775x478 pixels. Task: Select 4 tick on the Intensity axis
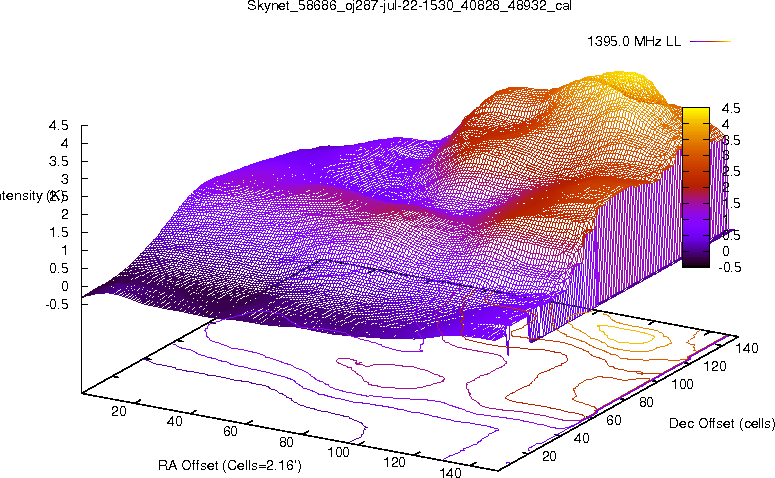coord(64,143)
